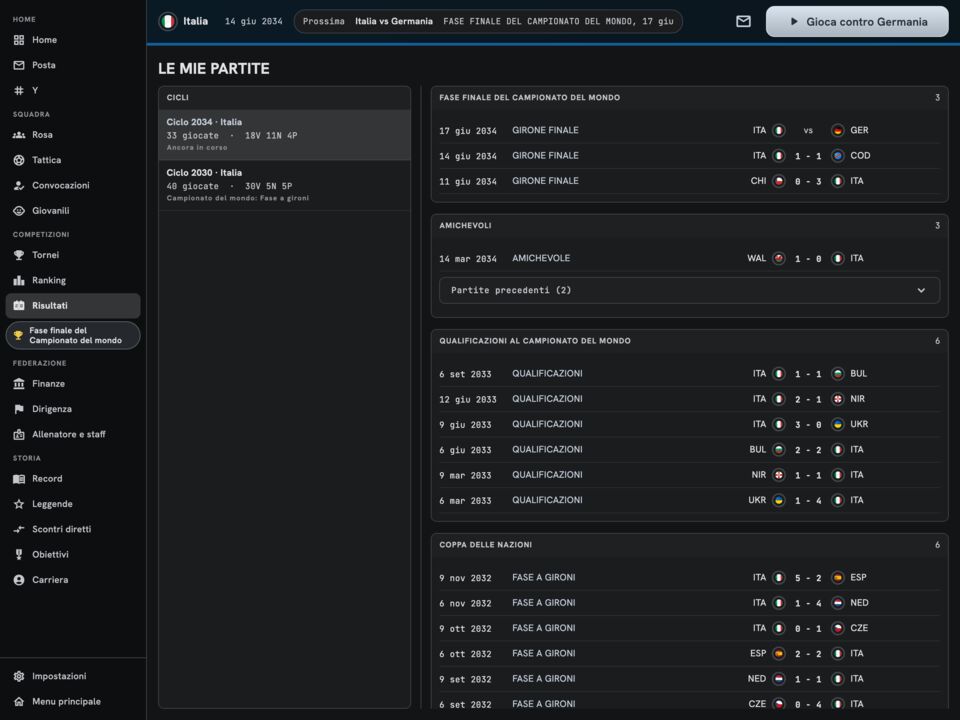Return to Menu principale
The image size is (960, 720).
click(73, 702)
